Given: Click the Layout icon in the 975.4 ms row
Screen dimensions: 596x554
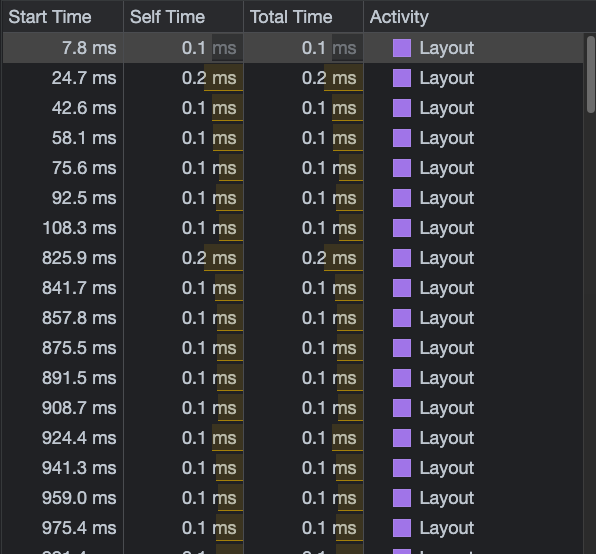Looking at the screenshot, I should [x=402, y=528].
